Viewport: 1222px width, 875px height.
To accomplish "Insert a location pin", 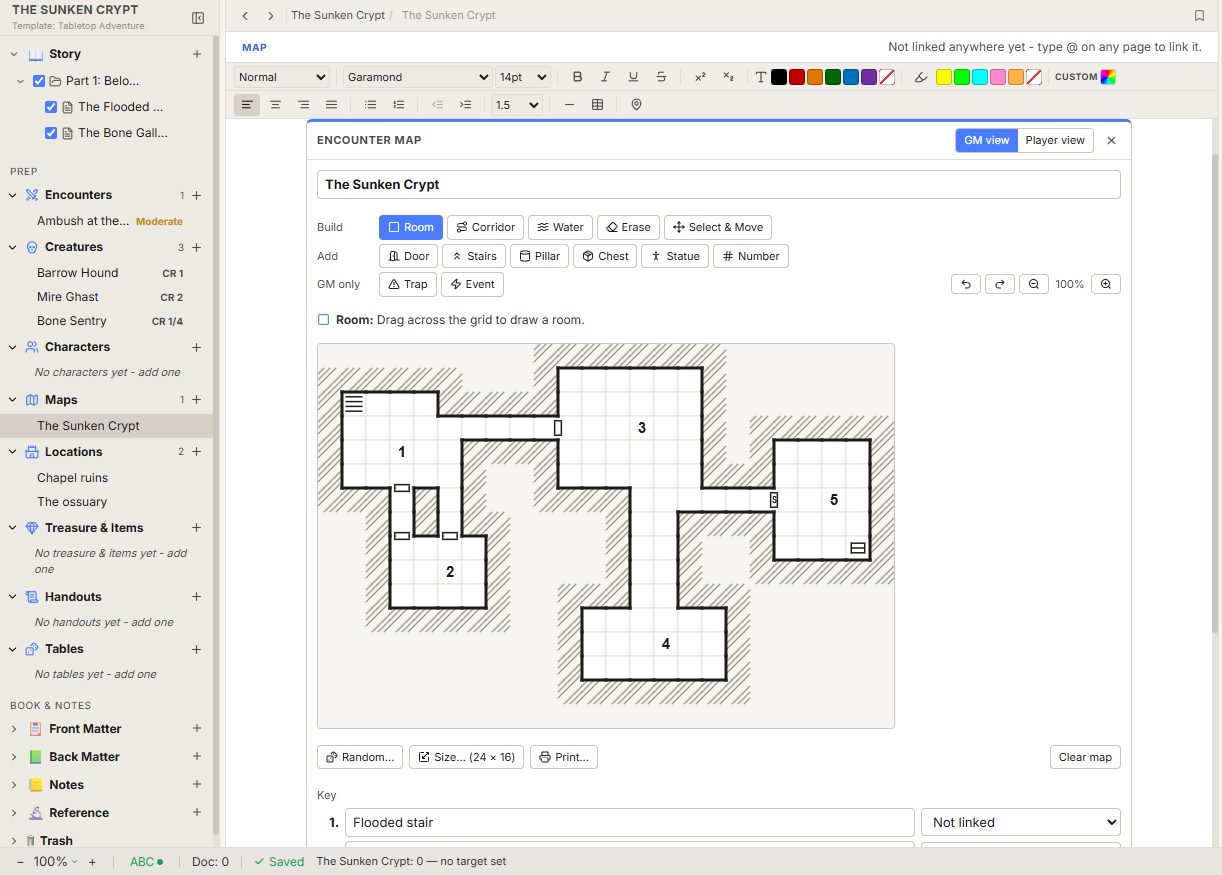I will (x=636, y=104).
